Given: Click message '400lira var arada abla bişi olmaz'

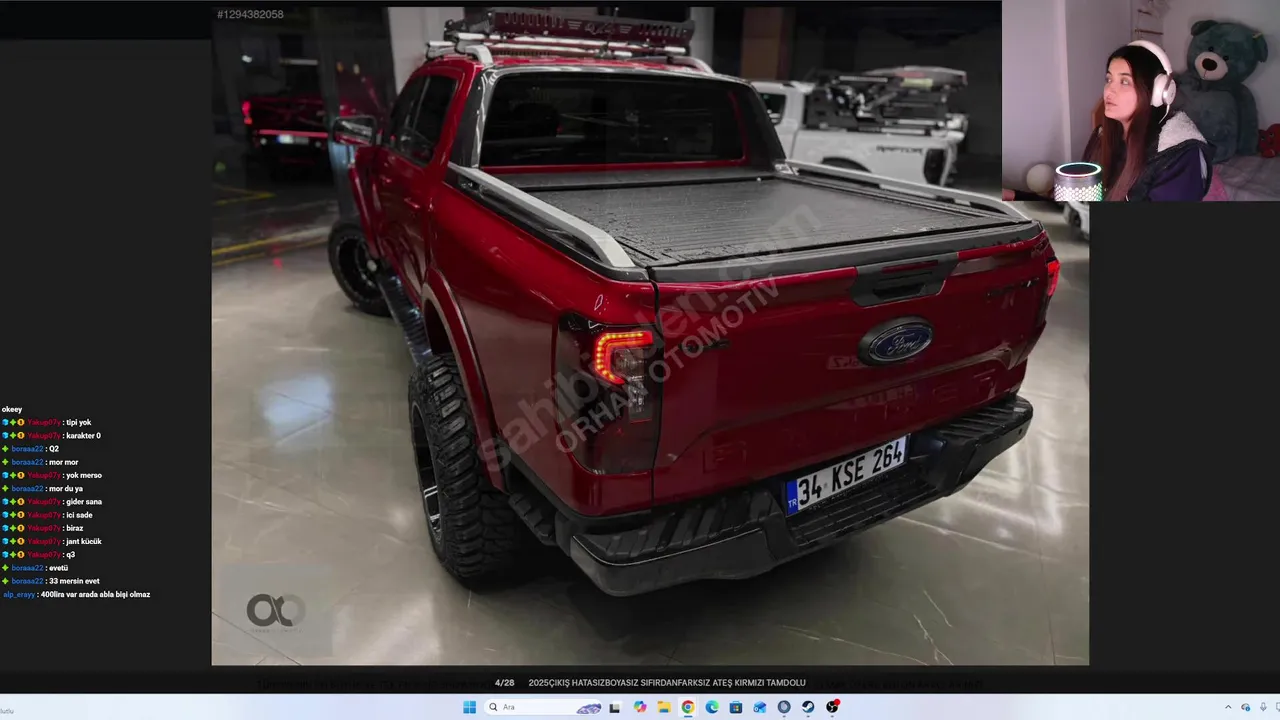Looking at the screenshot, I should tap(96, 595).
